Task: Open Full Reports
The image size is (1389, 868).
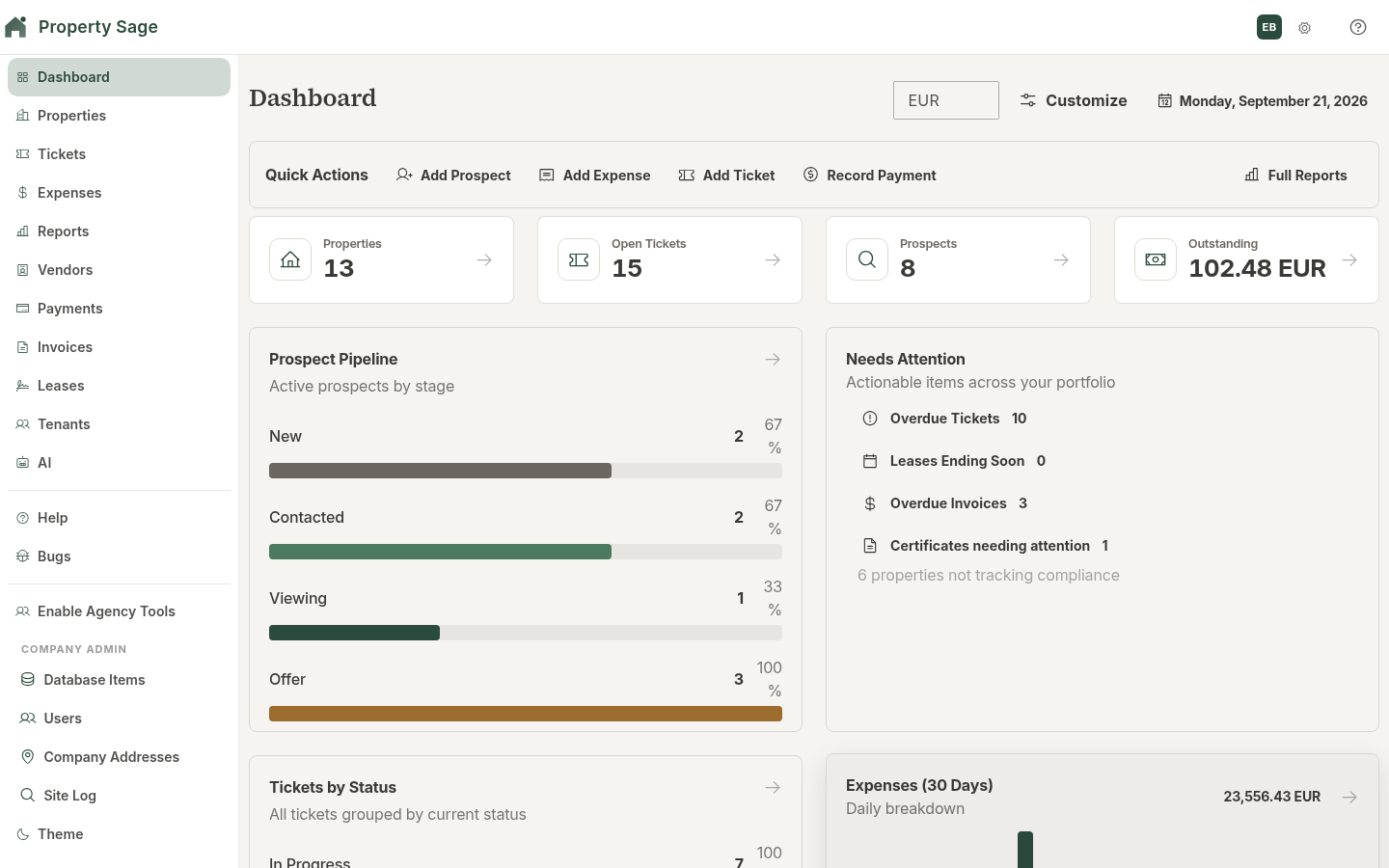Action: (x=1295, y=176)
